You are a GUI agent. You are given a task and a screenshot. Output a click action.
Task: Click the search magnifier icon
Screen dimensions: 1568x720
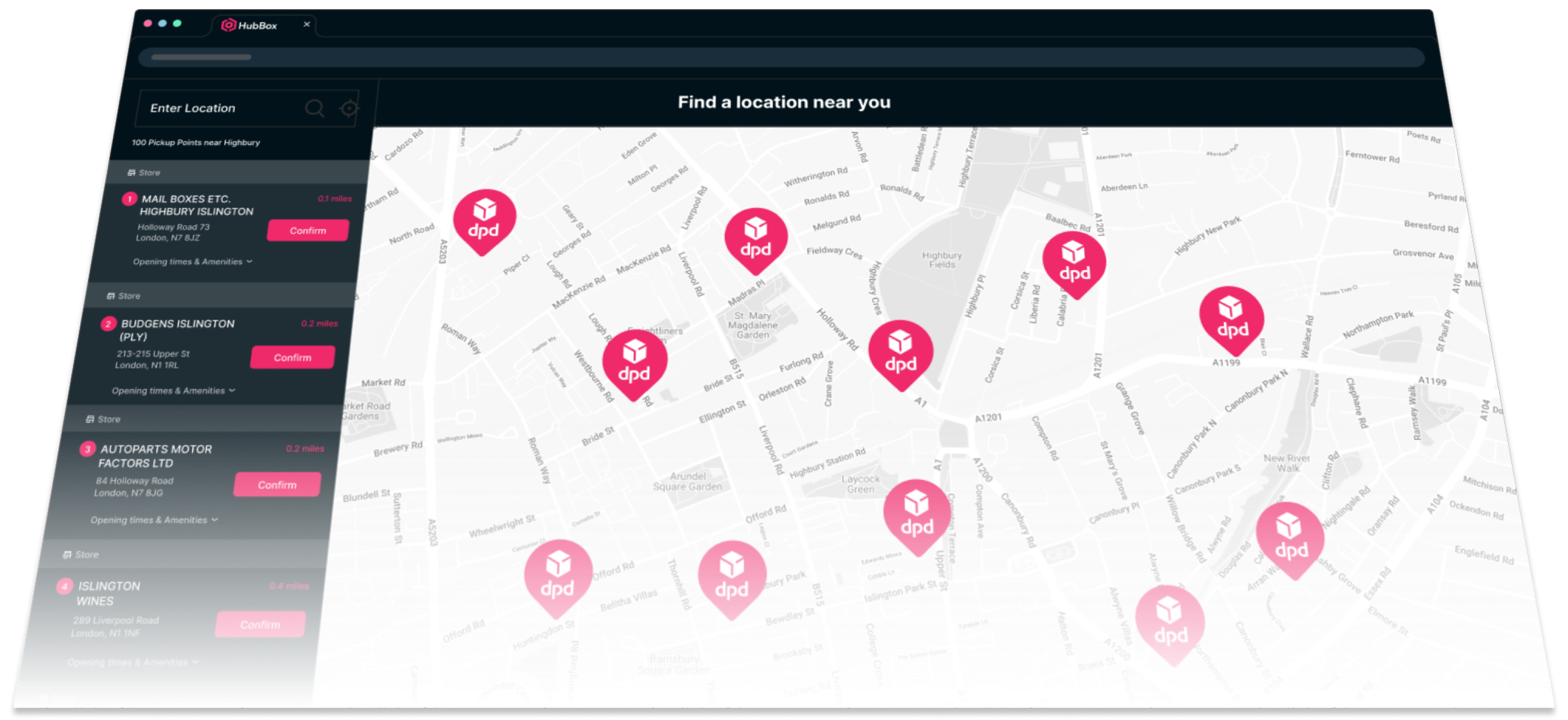tap(314, 108)
